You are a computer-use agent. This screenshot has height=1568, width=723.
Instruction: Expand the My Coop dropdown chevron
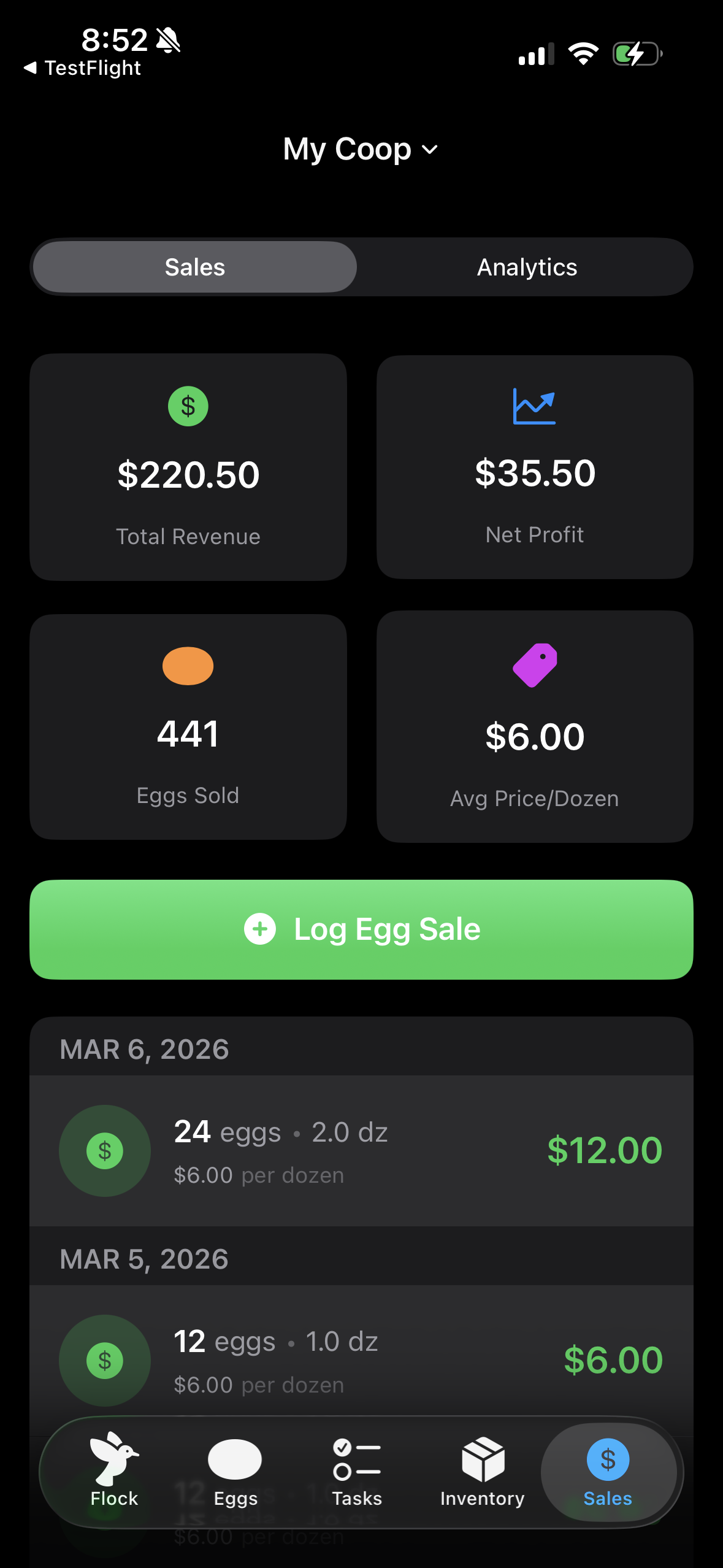430,150
